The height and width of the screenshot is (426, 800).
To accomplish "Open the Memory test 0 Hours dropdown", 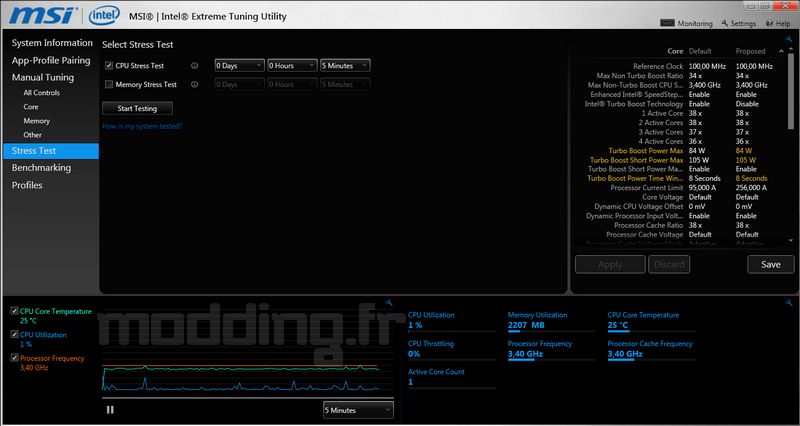I will [x=292, y=85].
